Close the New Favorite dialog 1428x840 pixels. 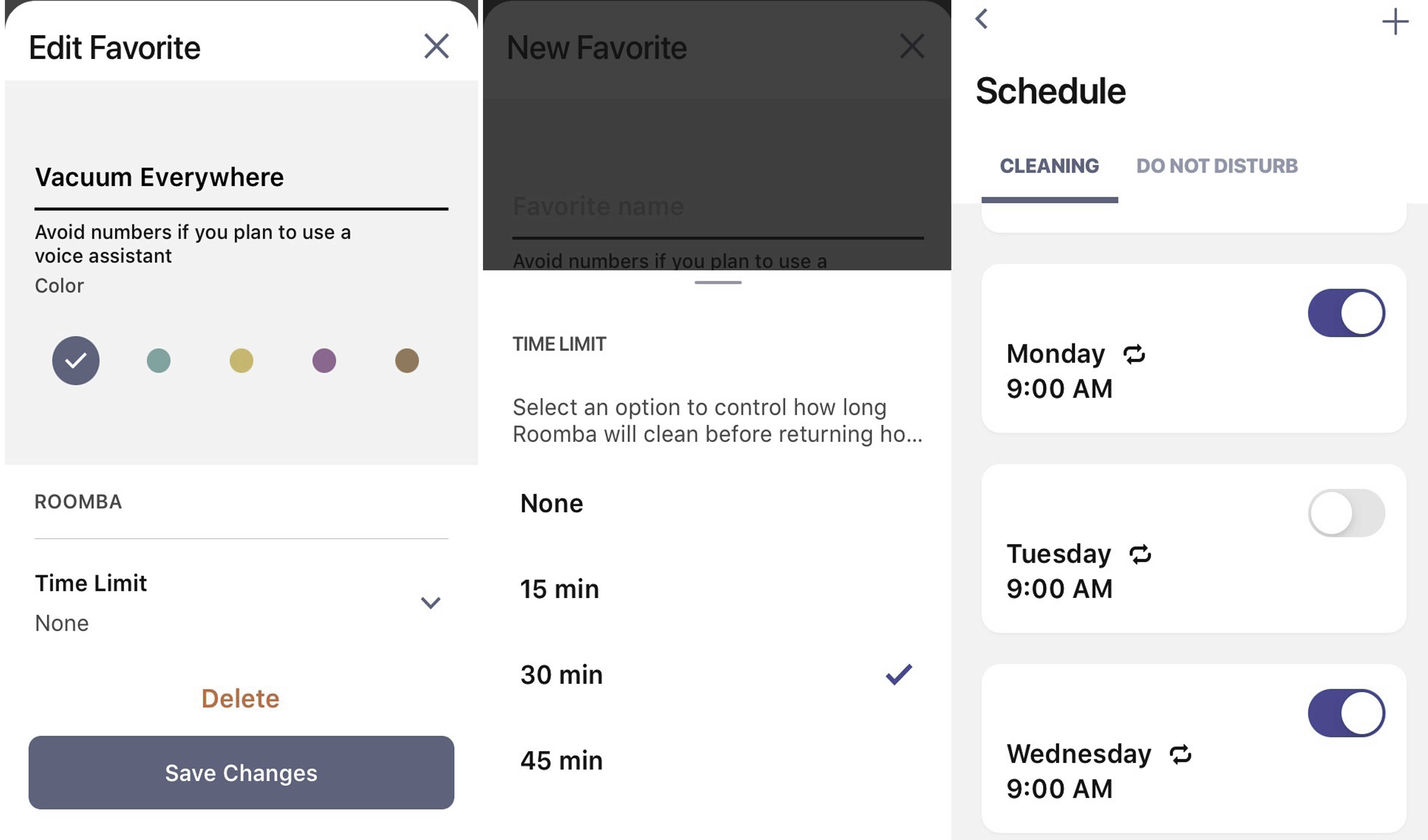(x=912, y=46)
